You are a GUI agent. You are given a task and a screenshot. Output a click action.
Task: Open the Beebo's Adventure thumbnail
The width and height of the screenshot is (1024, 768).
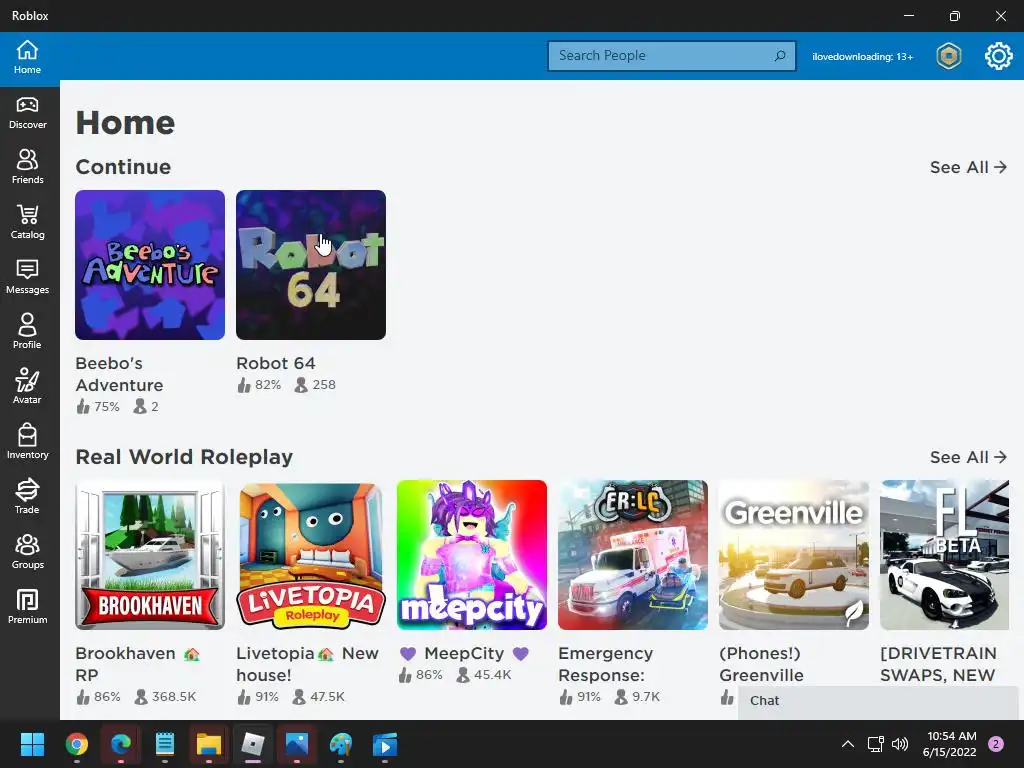click(x=150, y=265)
